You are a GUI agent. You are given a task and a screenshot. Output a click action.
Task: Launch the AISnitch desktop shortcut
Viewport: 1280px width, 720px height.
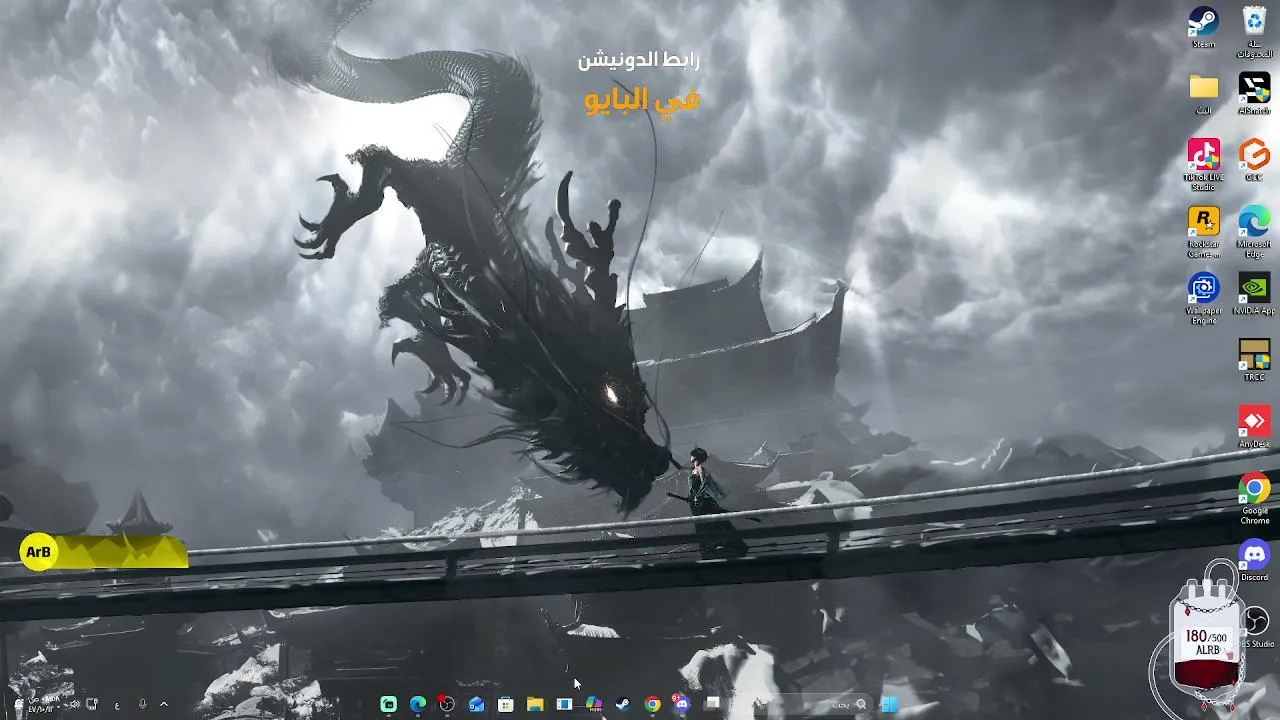(1254, 93)
